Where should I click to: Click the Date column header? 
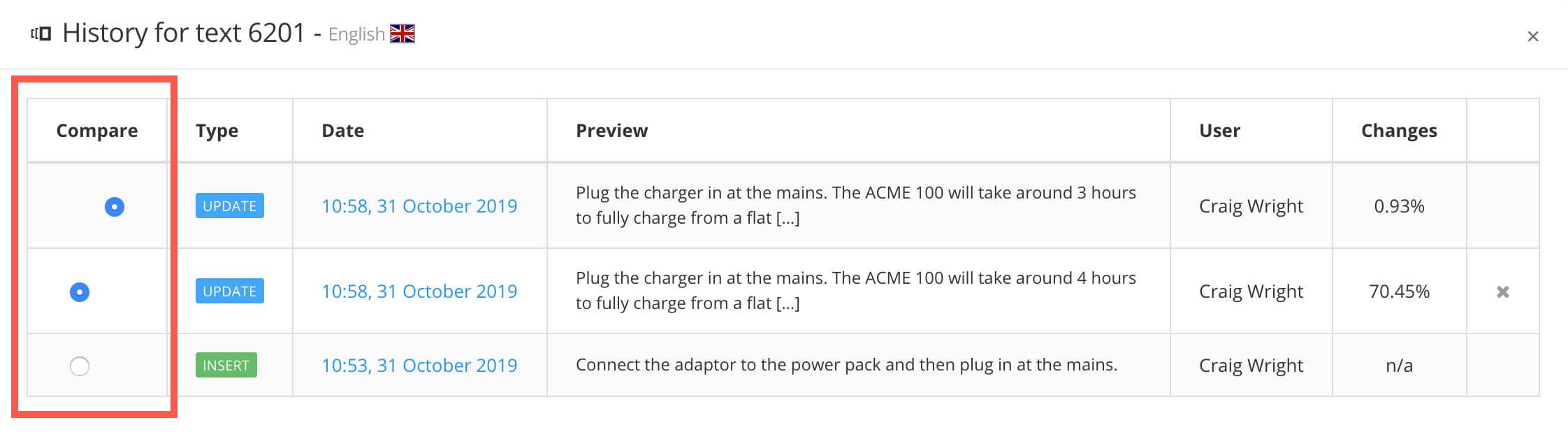pyautogui.click(x=342, y=131)
